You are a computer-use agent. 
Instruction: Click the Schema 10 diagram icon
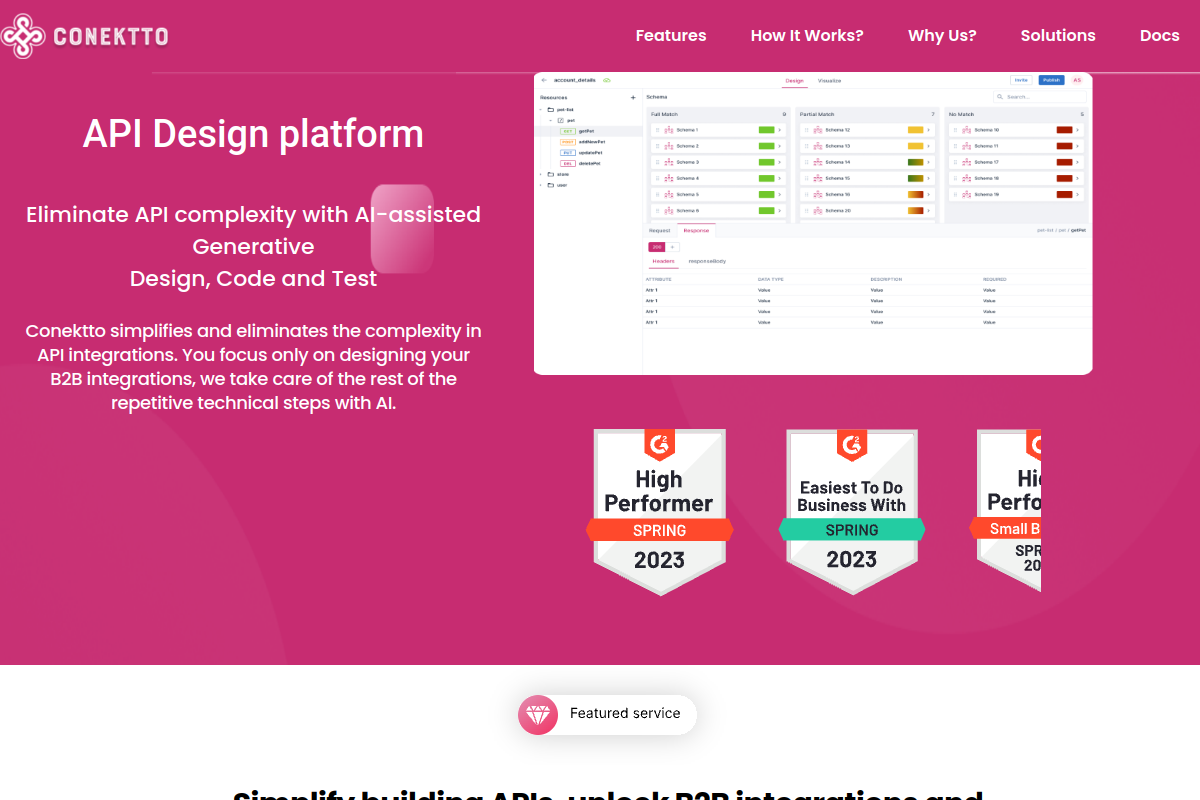(966, 130)
